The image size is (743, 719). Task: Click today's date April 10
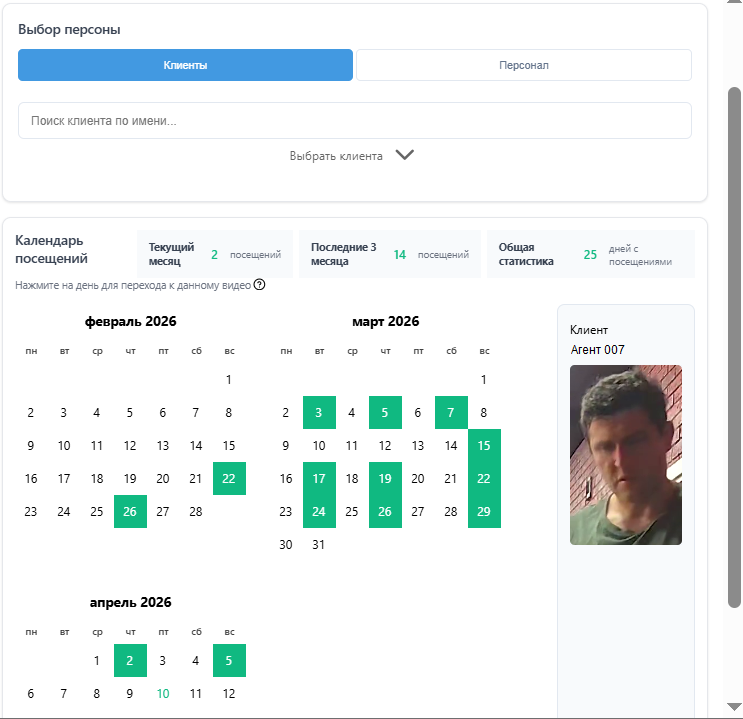click(x=163, y=693)
